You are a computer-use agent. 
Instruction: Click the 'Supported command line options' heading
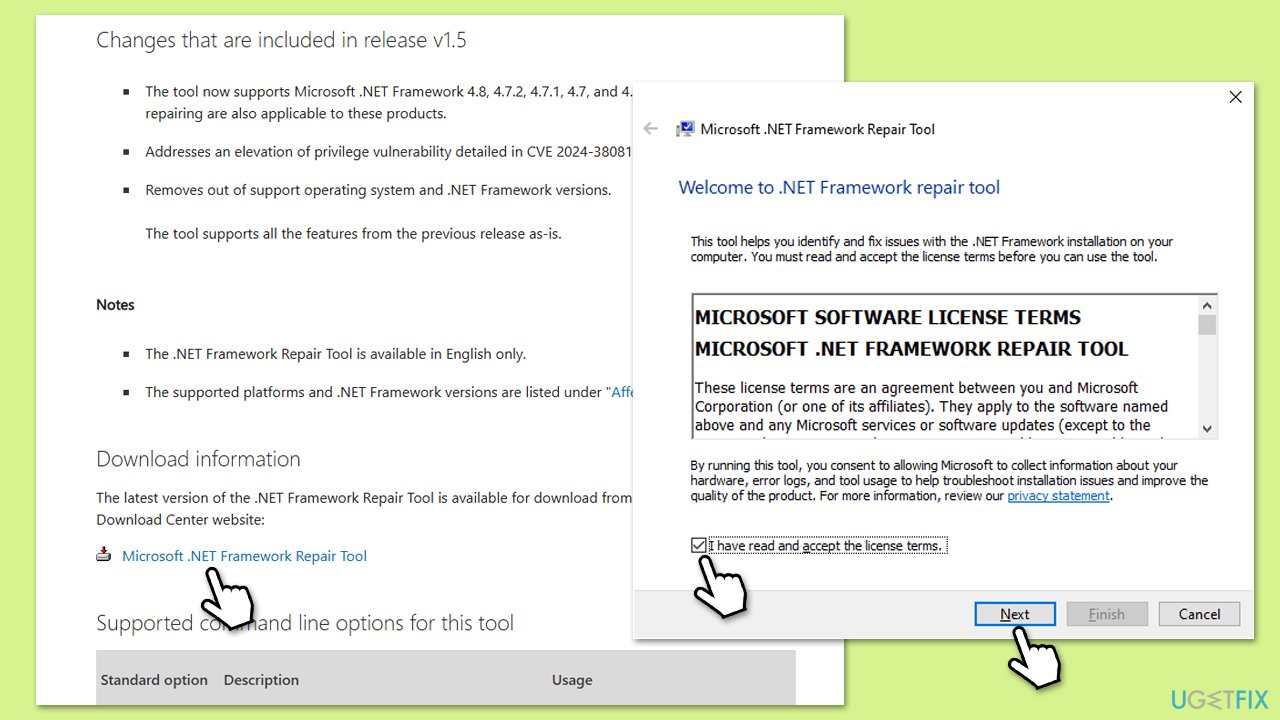(305, 623)
